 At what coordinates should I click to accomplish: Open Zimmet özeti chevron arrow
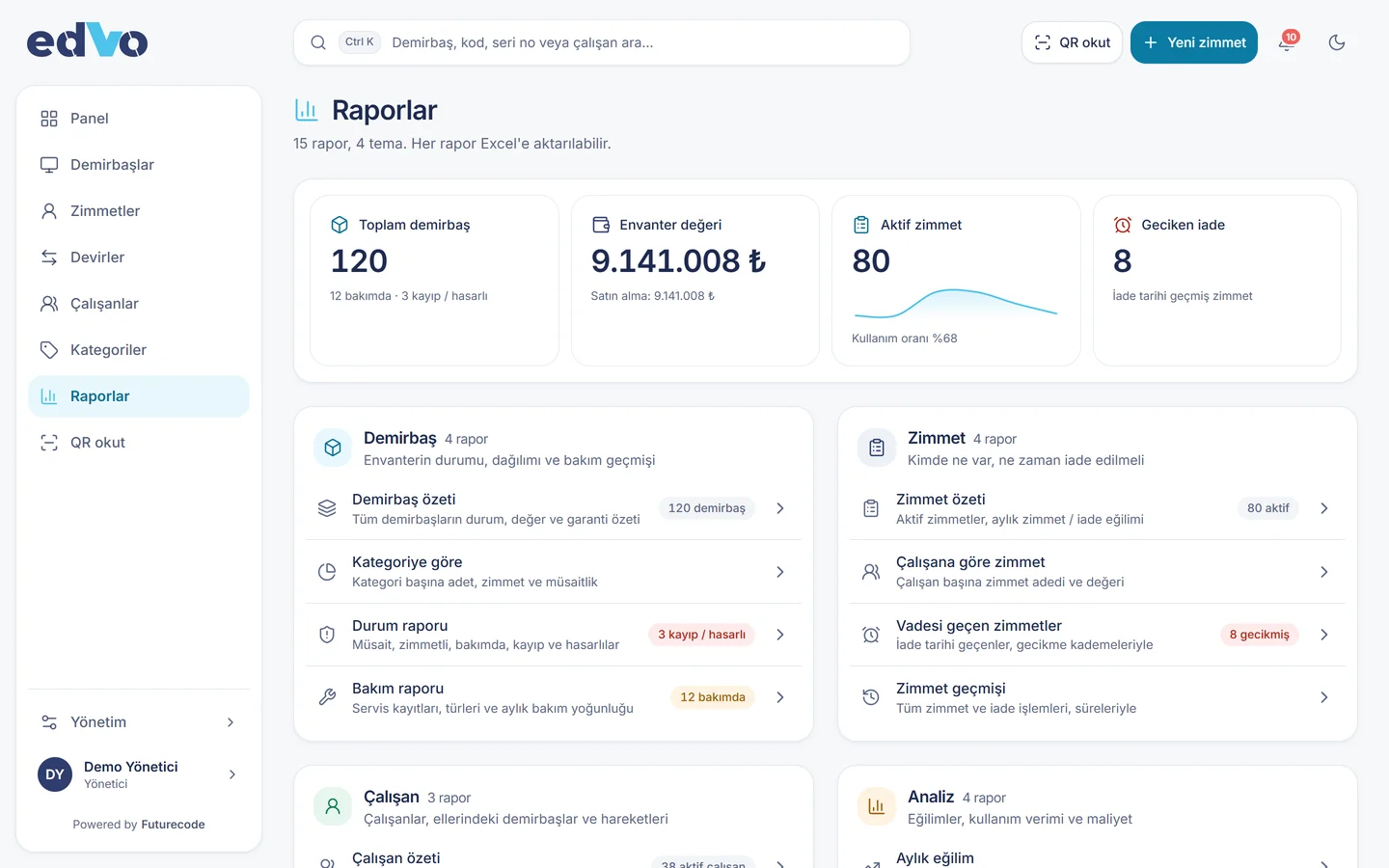pos(1324,508)
